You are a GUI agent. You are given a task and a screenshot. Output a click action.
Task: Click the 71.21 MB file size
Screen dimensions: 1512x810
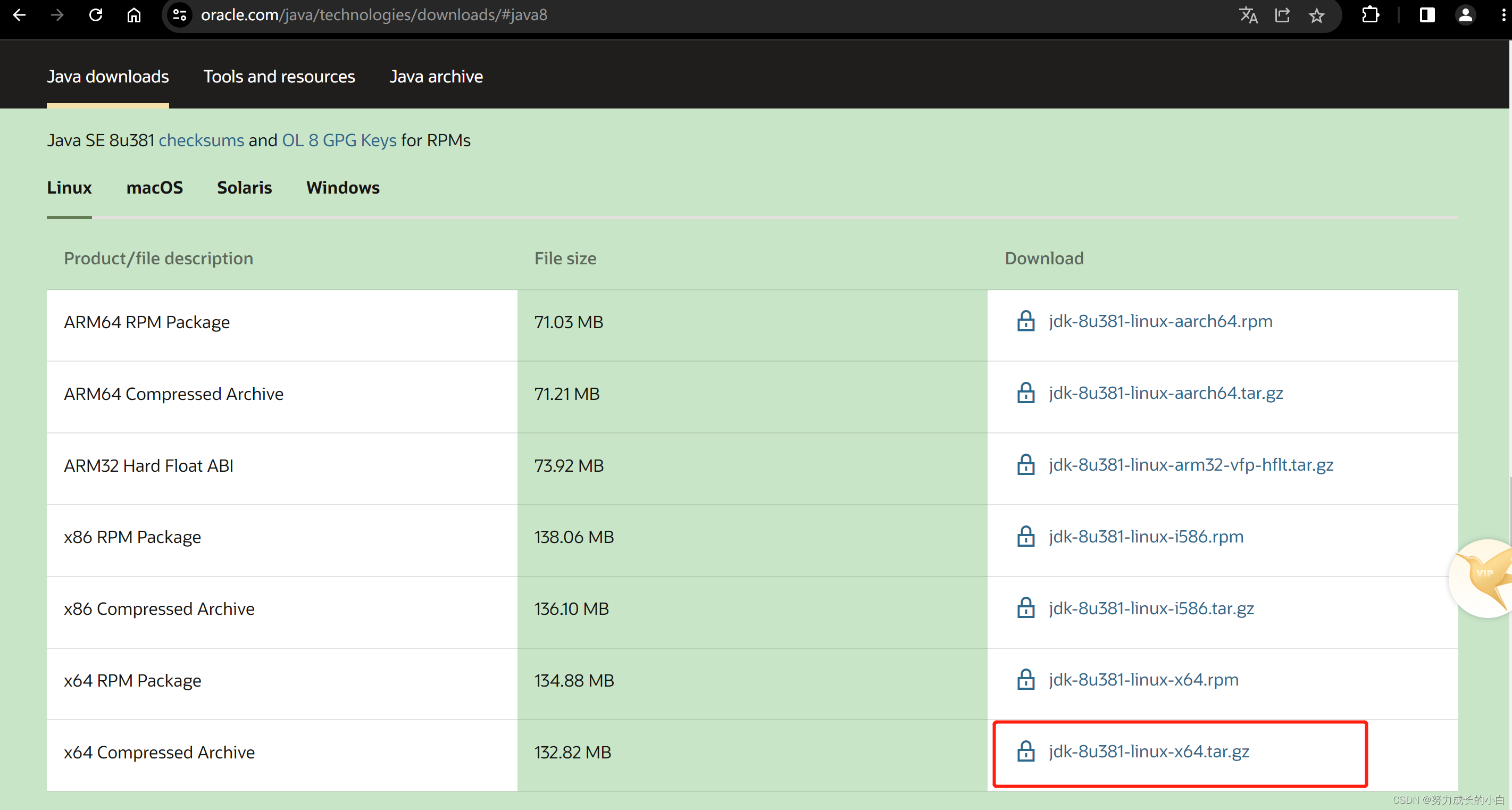click(x=566, y=393)
